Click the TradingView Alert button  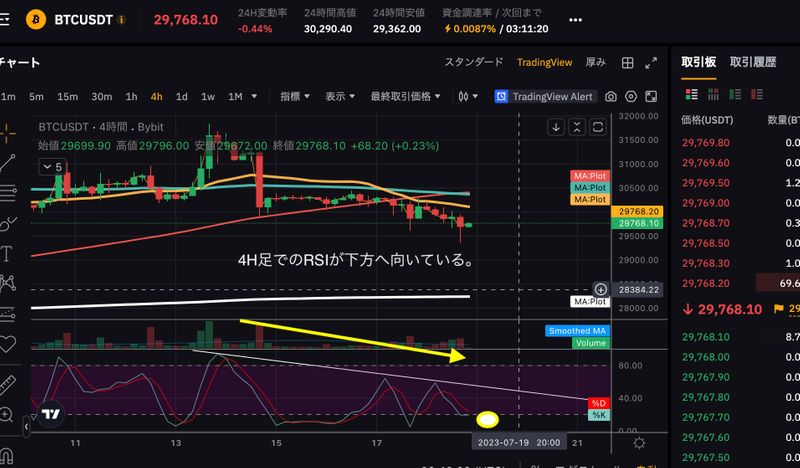coord(545,97)
